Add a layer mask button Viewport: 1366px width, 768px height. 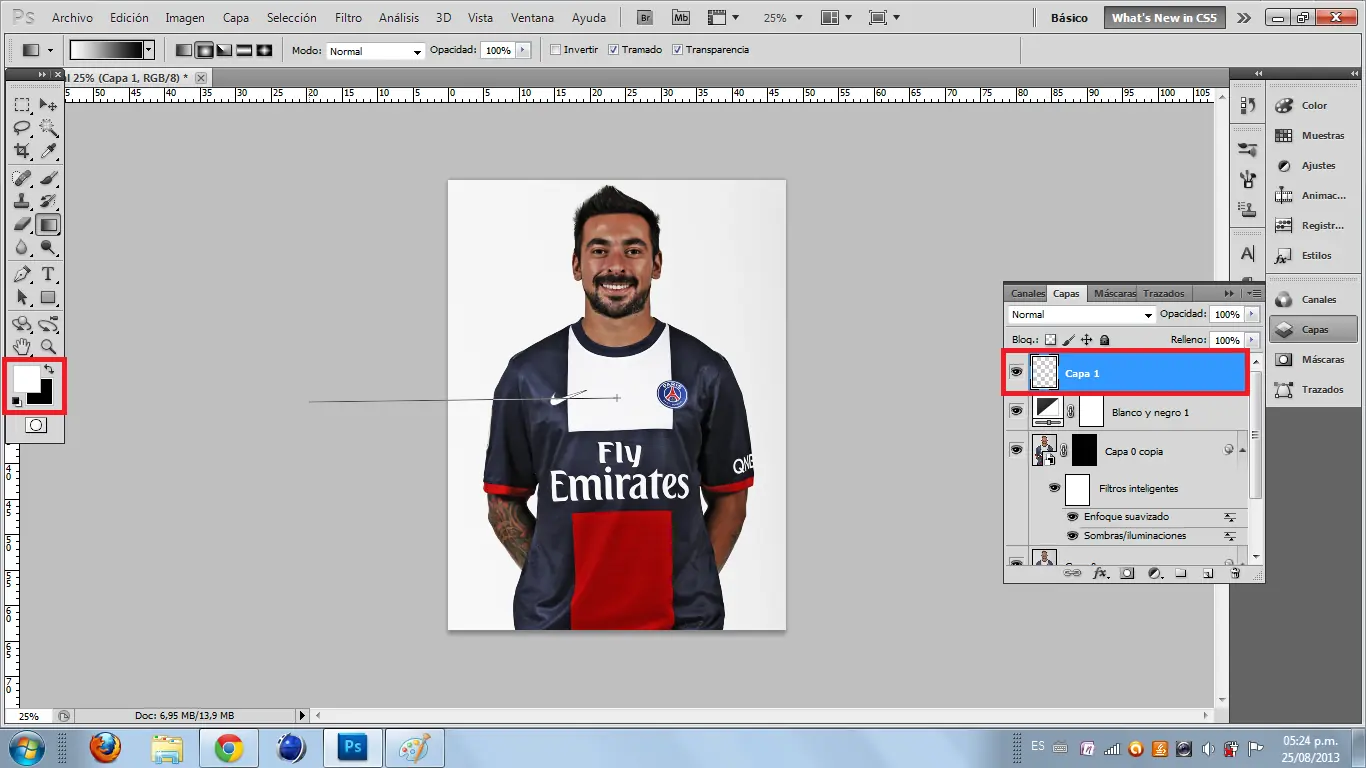[x=1127, y=574]
